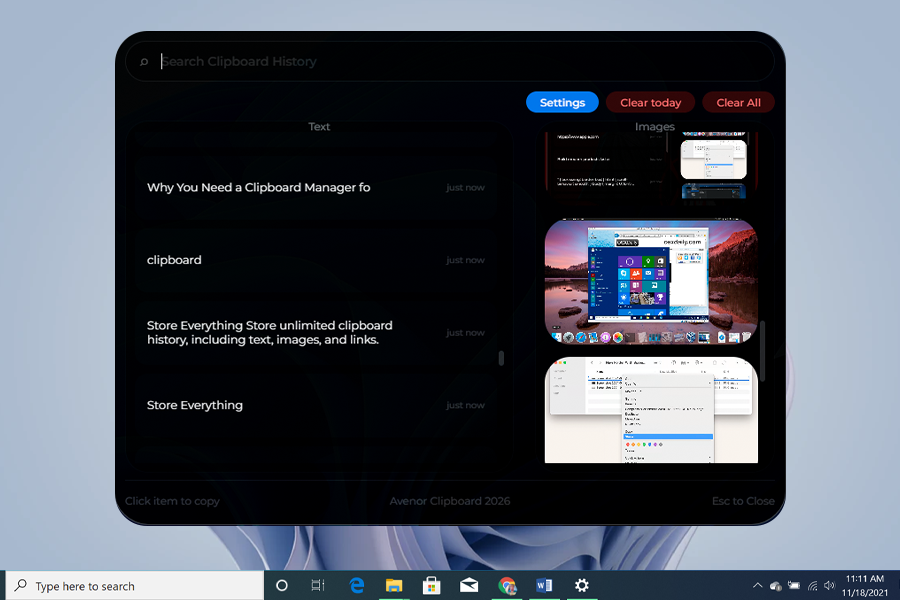
Task: Click inside the Search Clipboard History field
Action: (400, 60)
